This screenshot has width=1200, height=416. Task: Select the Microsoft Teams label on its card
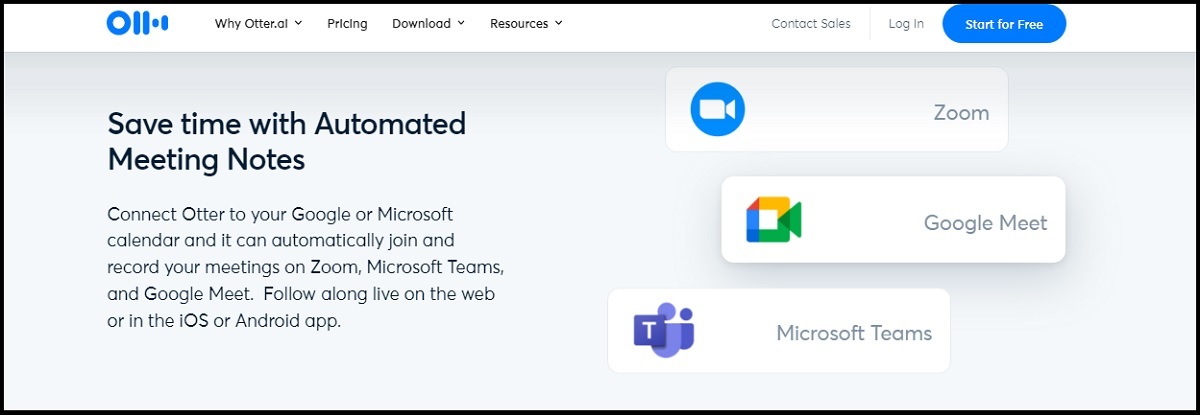[x=854, y=333]
